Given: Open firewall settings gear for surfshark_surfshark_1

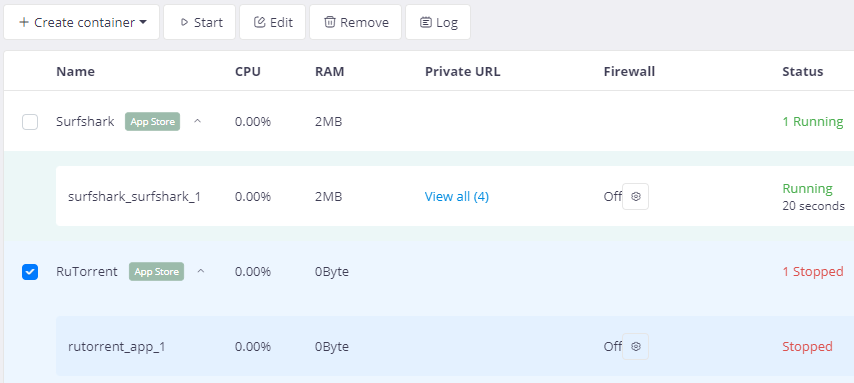Looking at the screenshot, I should click(636, 197).
